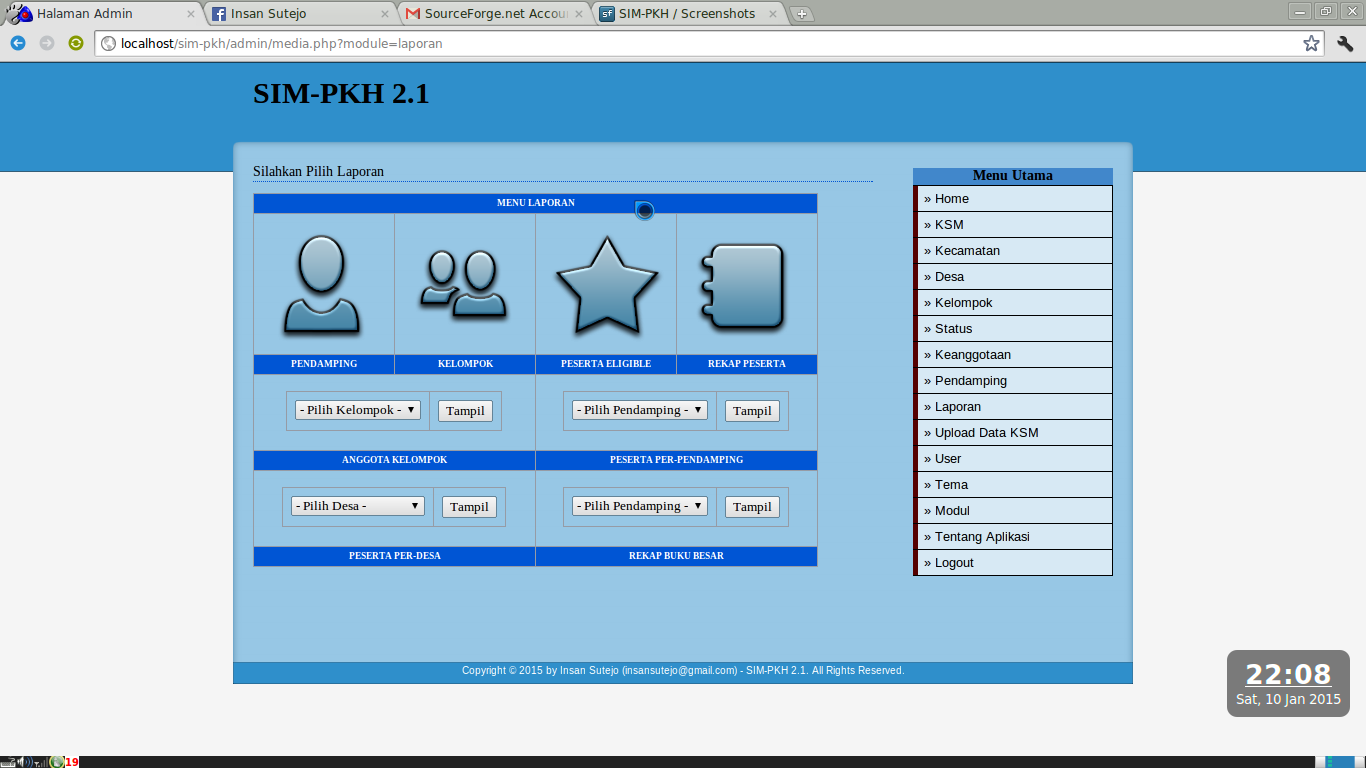The width and height of the screenshot is (1366, 768).
Task: Click the Peserta Eligible star icon
Action: coord(606,285)
